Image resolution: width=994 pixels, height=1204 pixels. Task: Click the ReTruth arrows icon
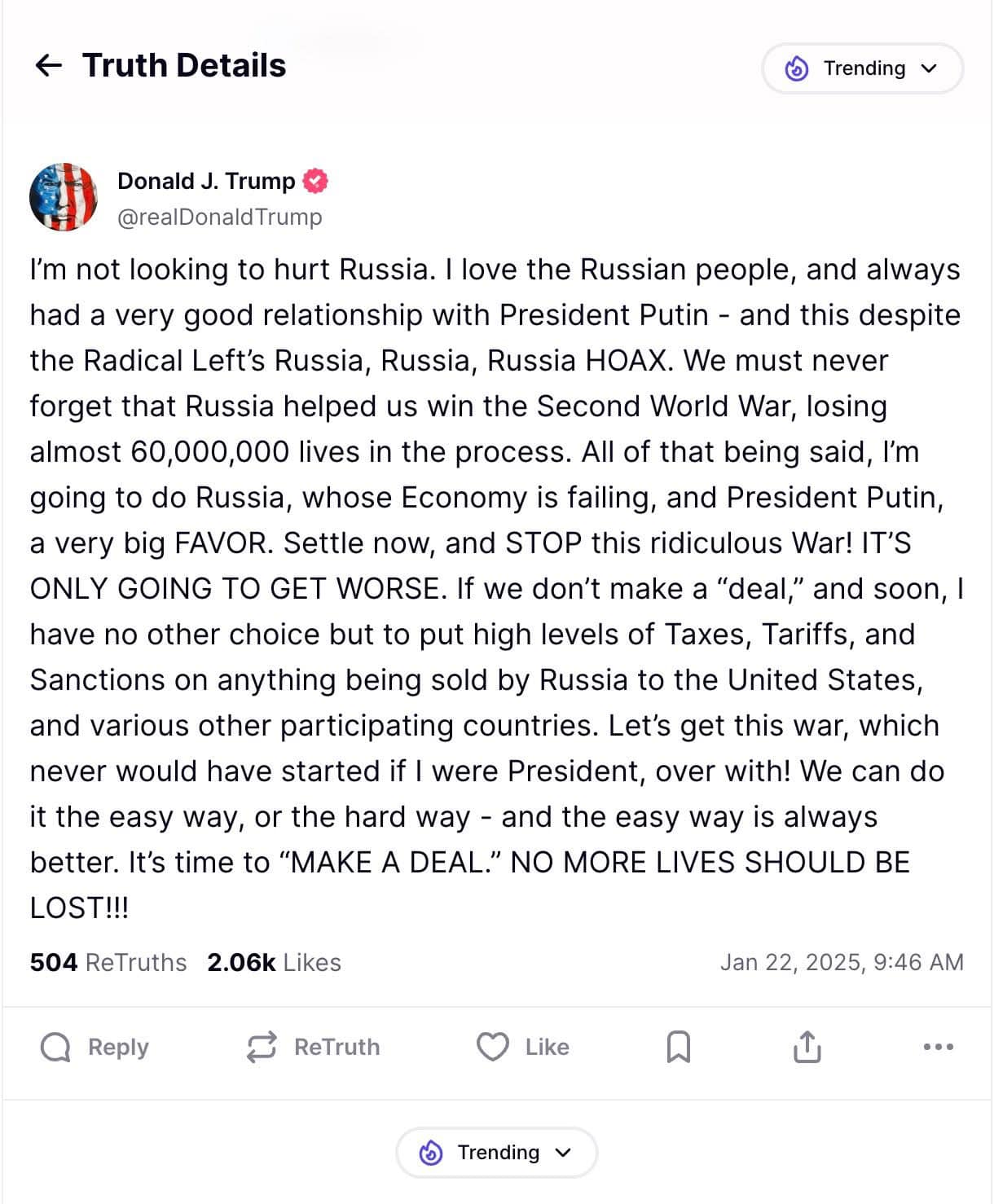262,1047
